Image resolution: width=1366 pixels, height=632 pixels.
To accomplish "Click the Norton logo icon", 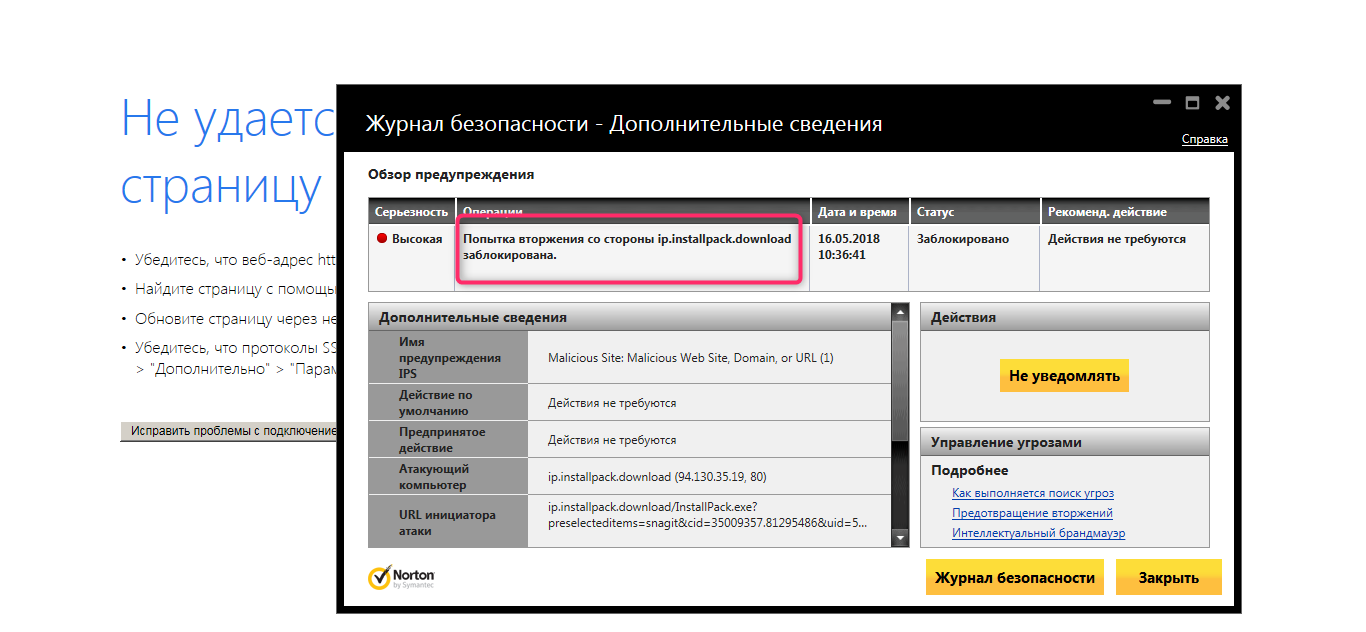I will pos(380,578).
